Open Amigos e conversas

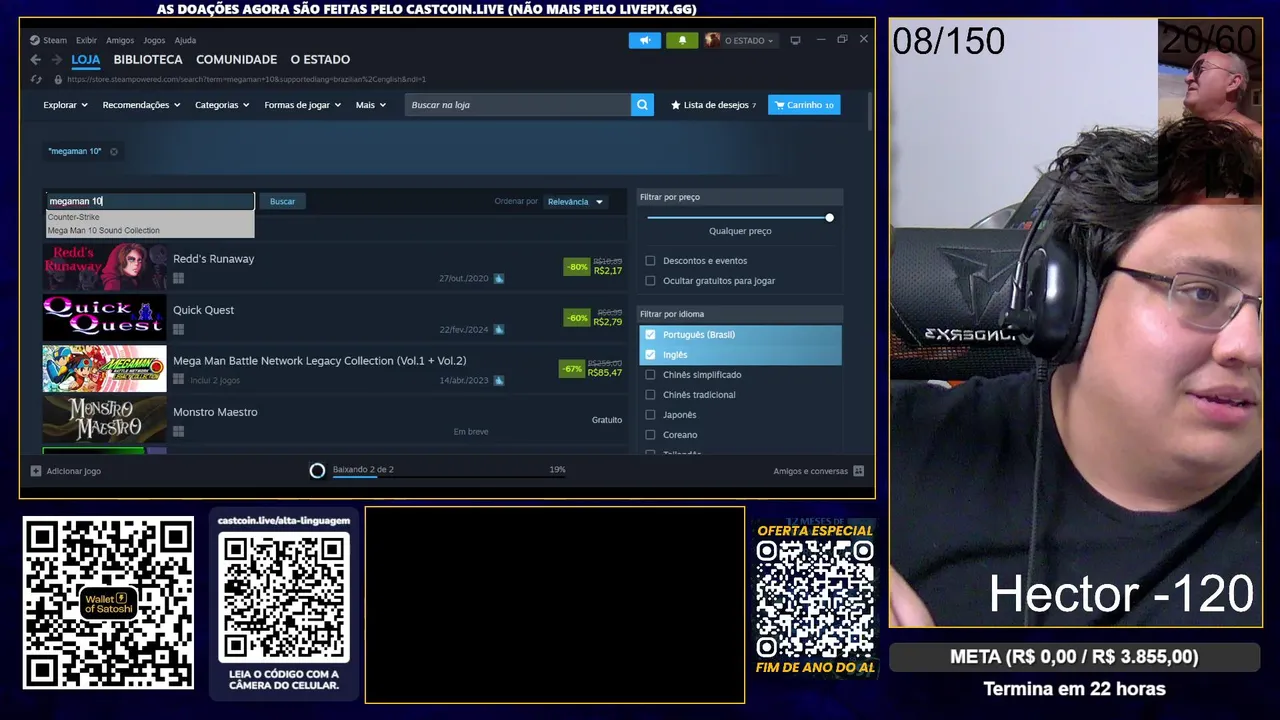tap(810, 471)
